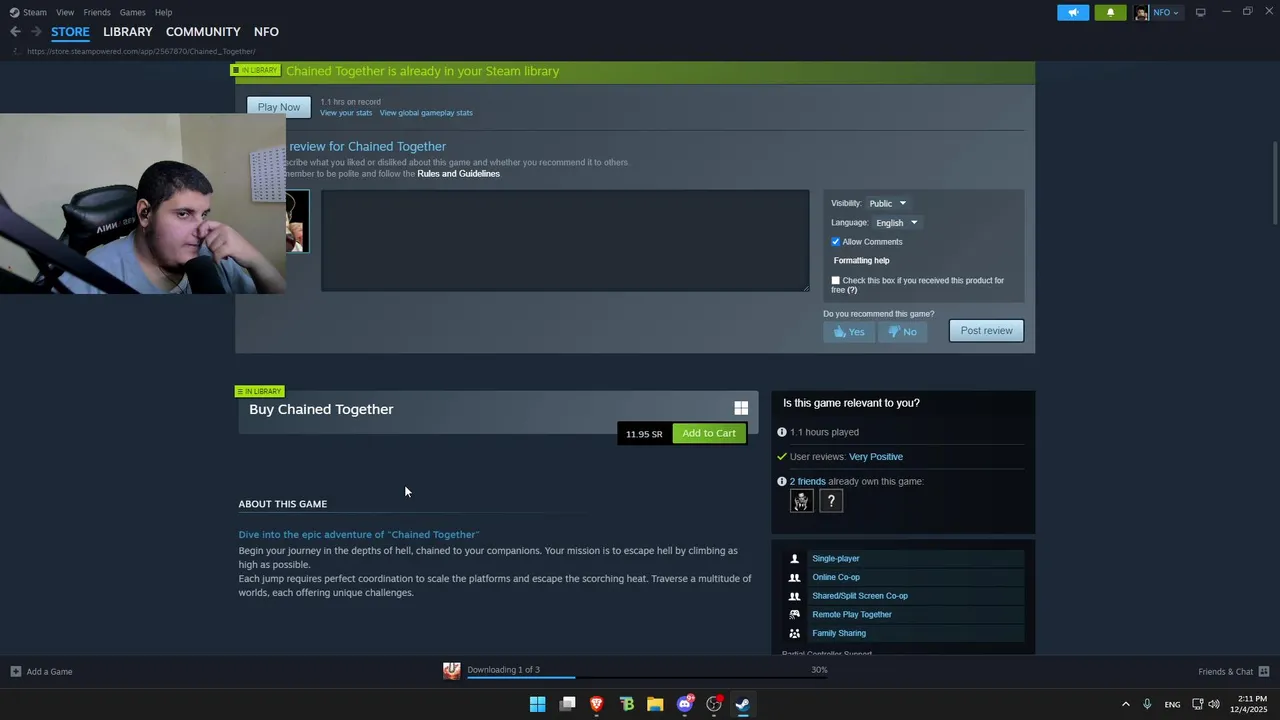The width and height of the screenshot is (1280, 720).
Task: Switch to the STORE tab
Action: pyautogui.click(x=70, y=32)
